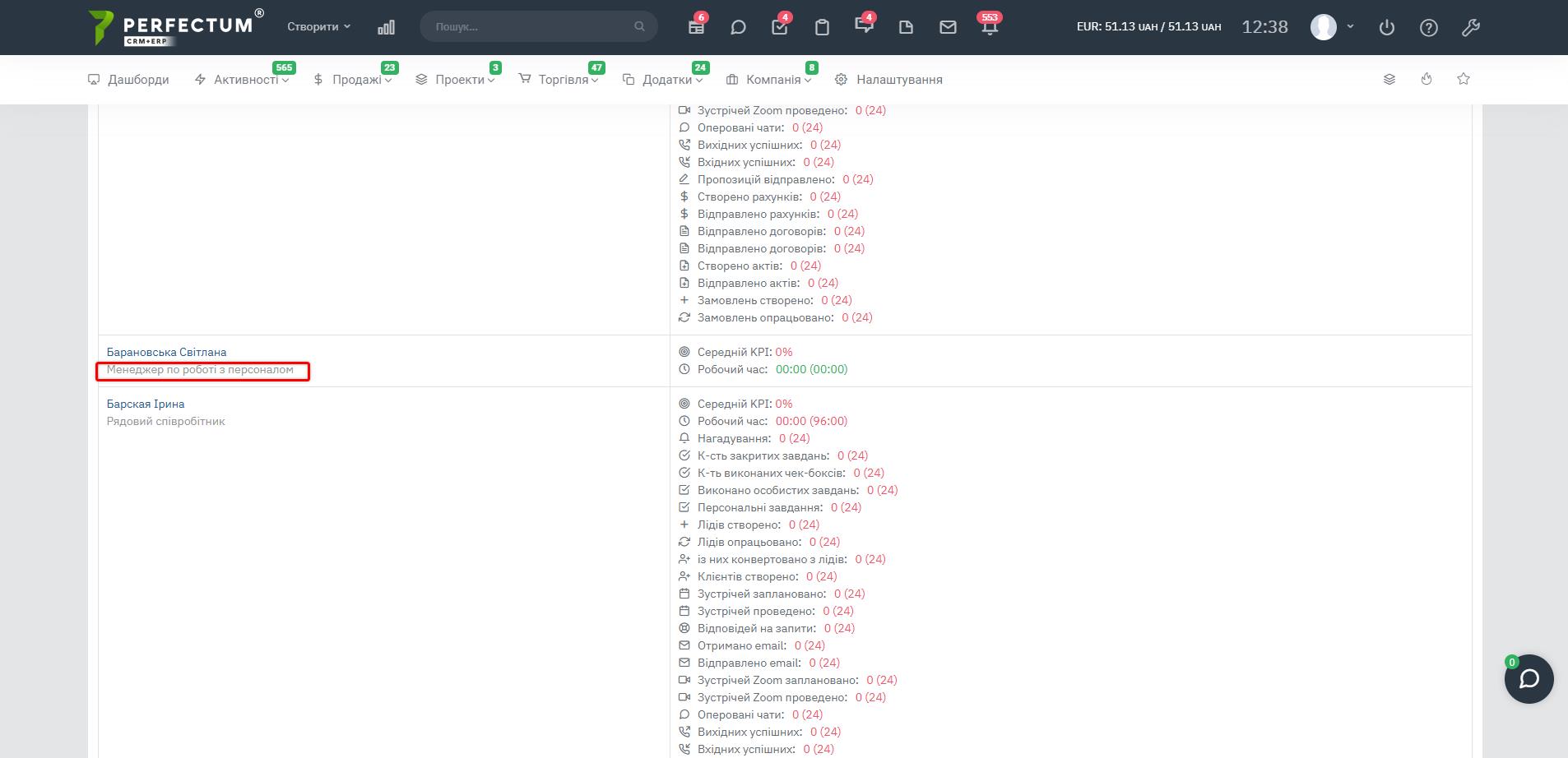The image size is (1568, 758).
Task: Open the floating live chat widget
Action: click(1529, 679)
